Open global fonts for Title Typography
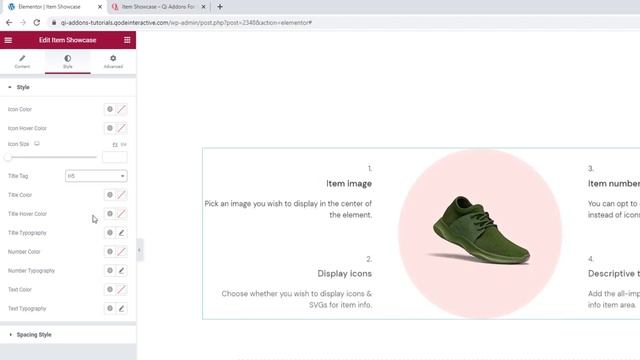This screenshot has height=360, width=640. [x=110, y=233]
